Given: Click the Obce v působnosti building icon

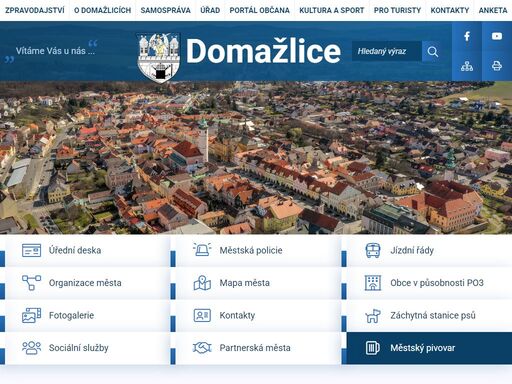Looking at the screenshot, I should tap(373, 283).
